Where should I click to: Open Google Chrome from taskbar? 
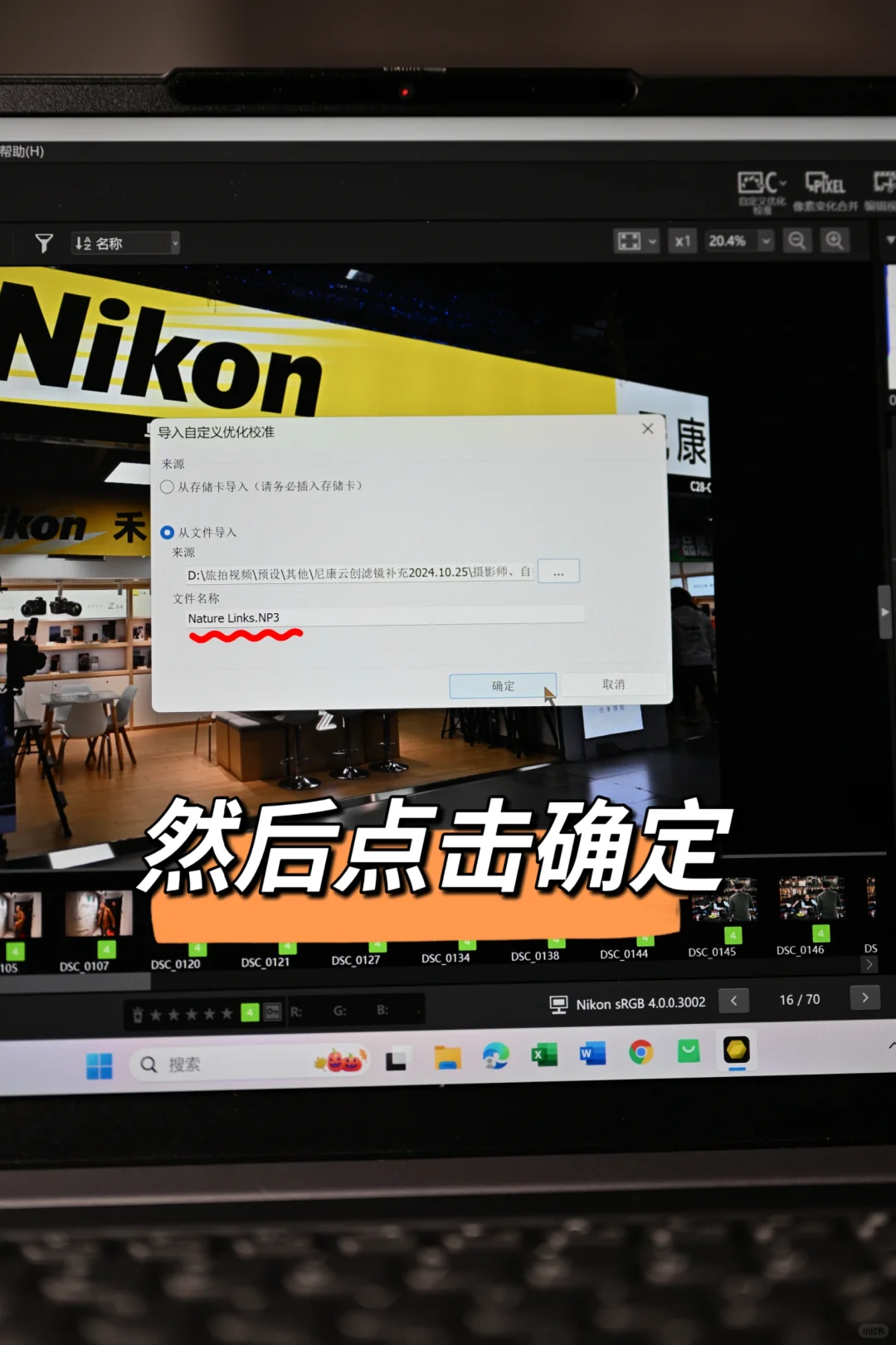click(640, 1053)
